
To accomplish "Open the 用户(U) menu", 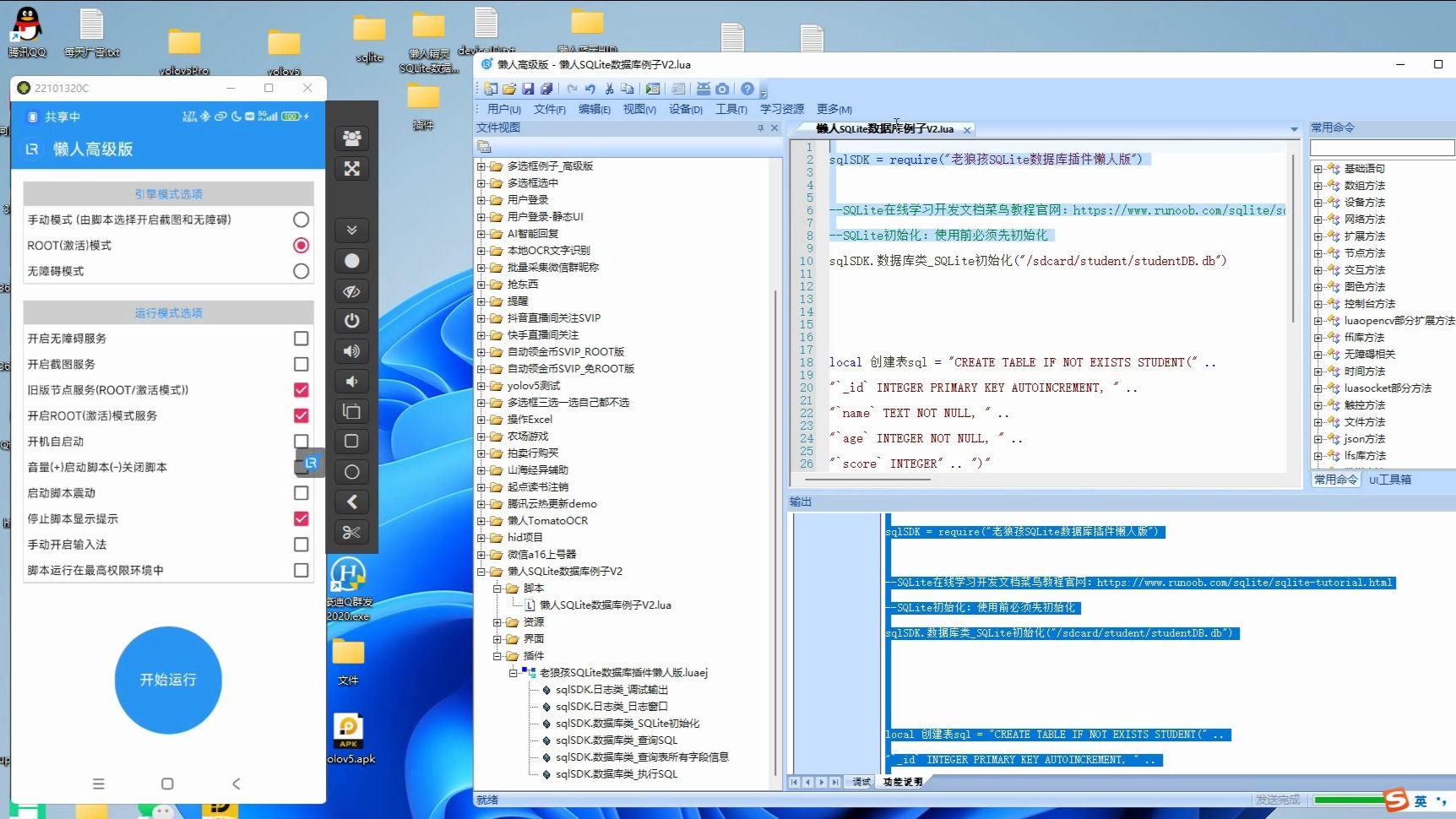I will (x=504, y=109).
